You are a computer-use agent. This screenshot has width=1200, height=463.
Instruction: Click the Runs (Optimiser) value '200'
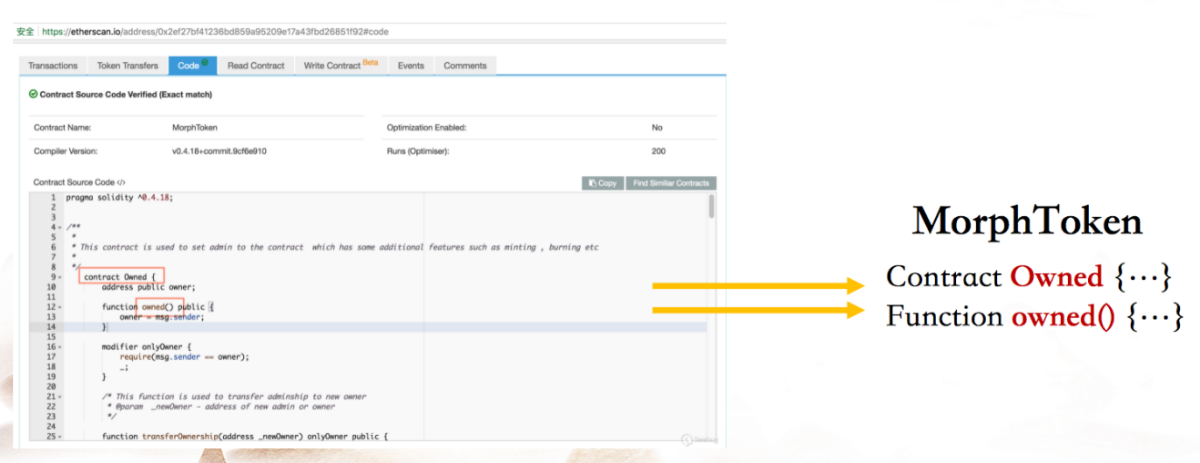(659, 152)
